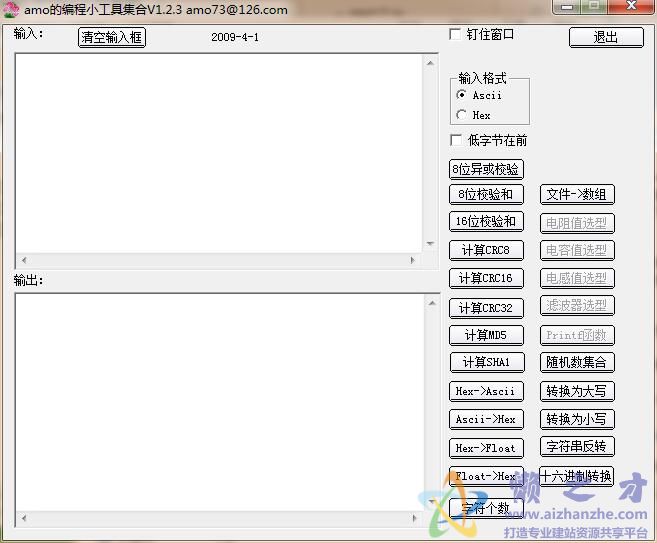This screenshot has width=657, height=543.
Task: Compute CRC16 with 计算CRC16
Action: tap(486, 278)
